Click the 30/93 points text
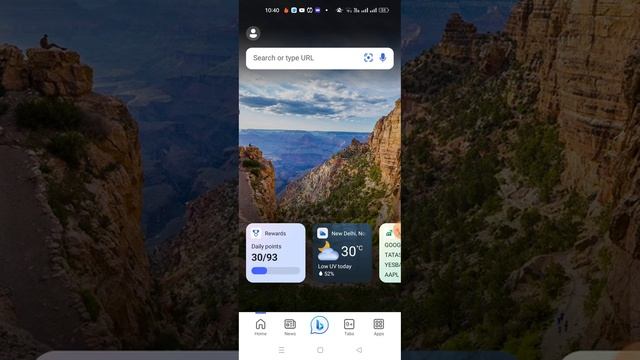 click(x=264, y=258)
